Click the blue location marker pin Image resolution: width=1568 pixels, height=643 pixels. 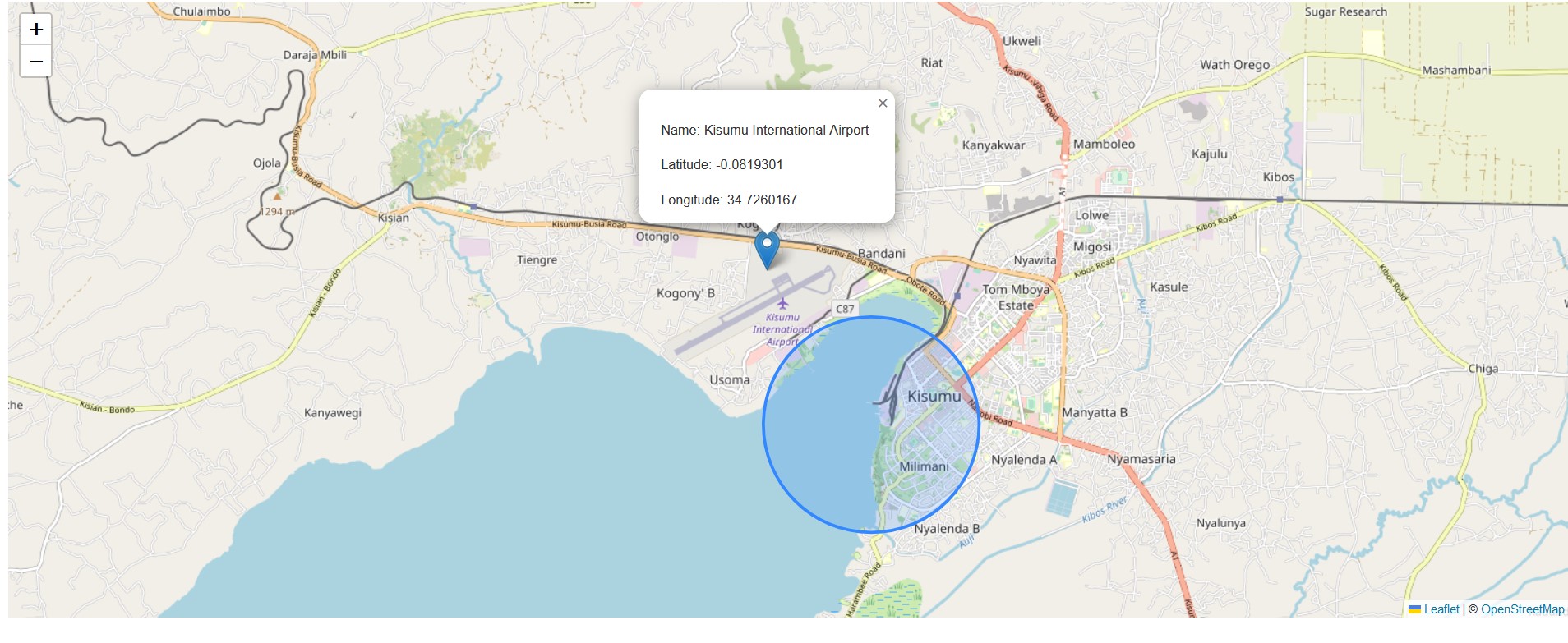pyautogui.click(x=767, y=250)
